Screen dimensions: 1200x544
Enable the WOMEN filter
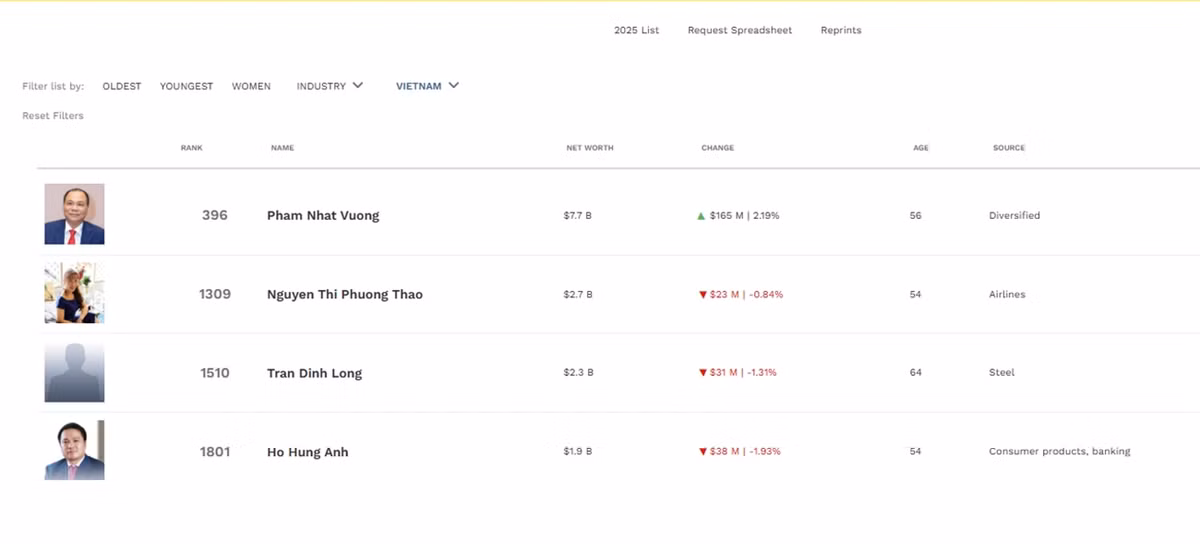(x=251, y=86)
